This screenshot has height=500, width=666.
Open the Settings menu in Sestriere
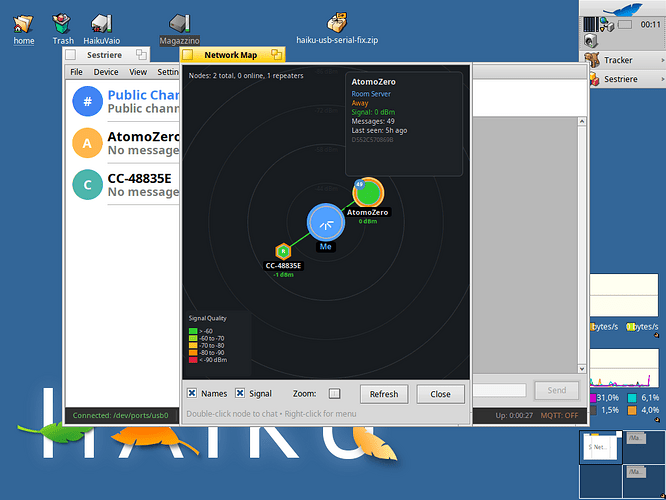[x=167, y=72]
